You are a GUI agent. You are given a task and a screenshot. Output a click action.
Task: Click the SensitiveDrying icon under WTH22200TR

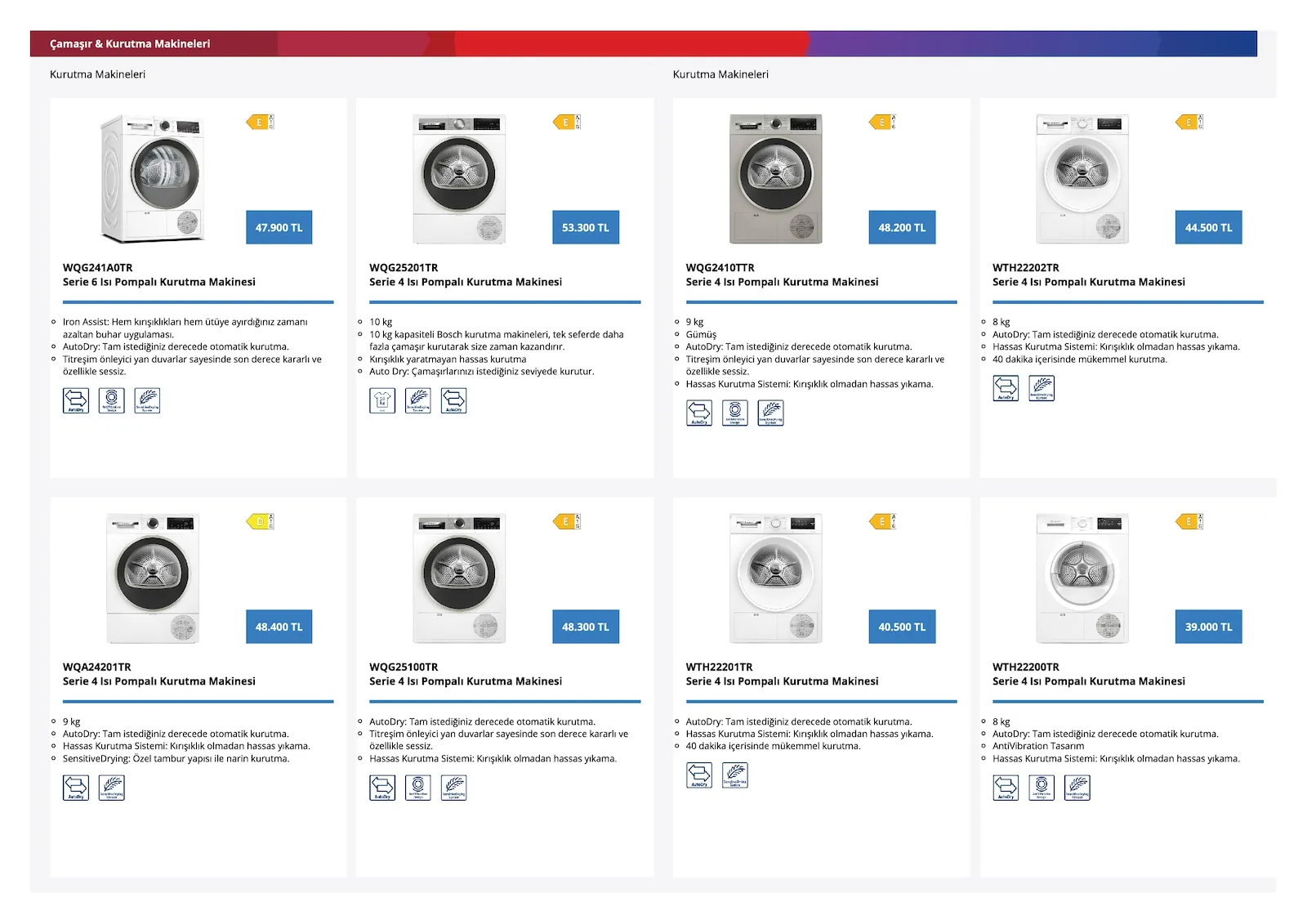coord(1077,788)
